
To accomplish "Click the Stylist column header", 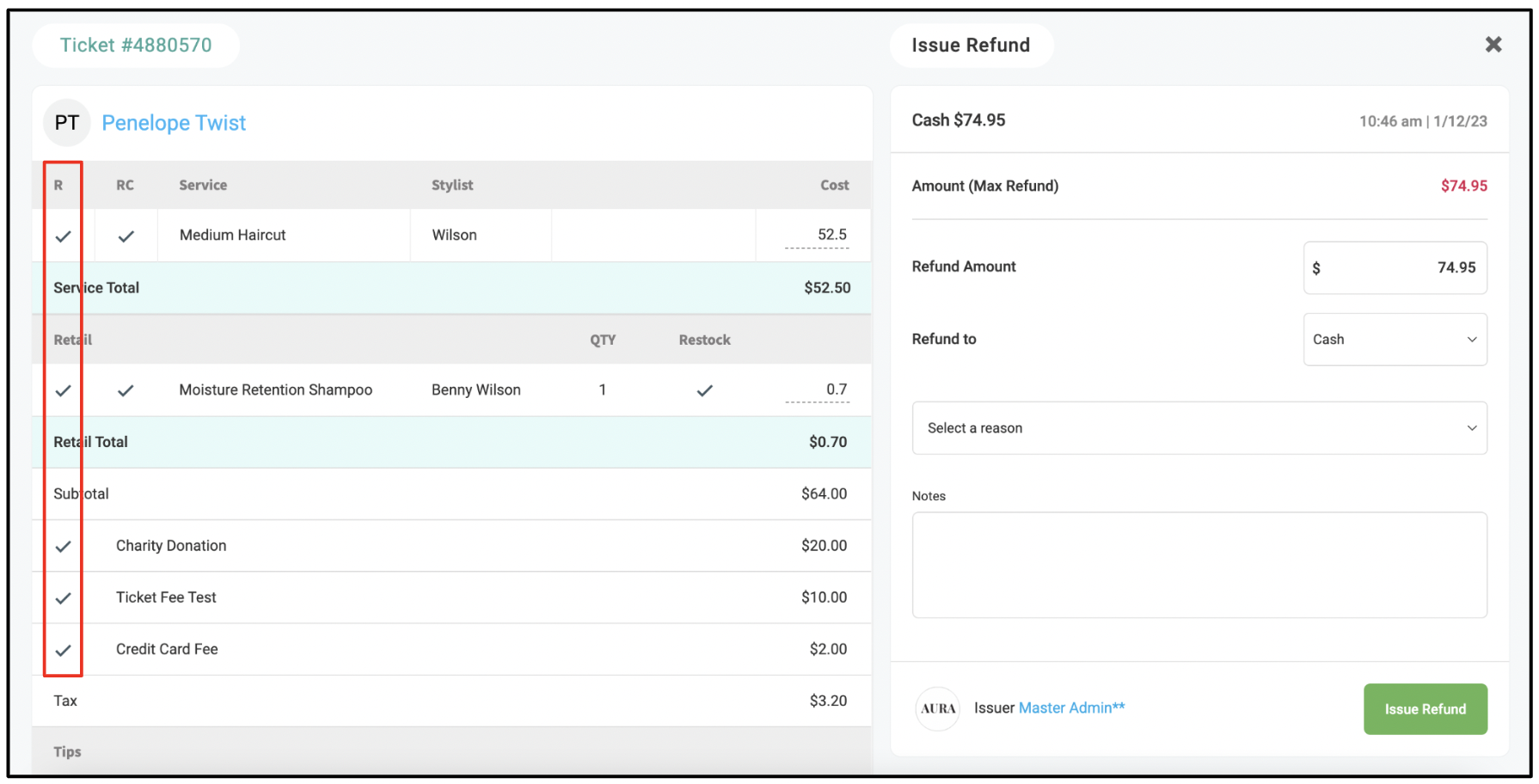I will click(x=452, y=185).
